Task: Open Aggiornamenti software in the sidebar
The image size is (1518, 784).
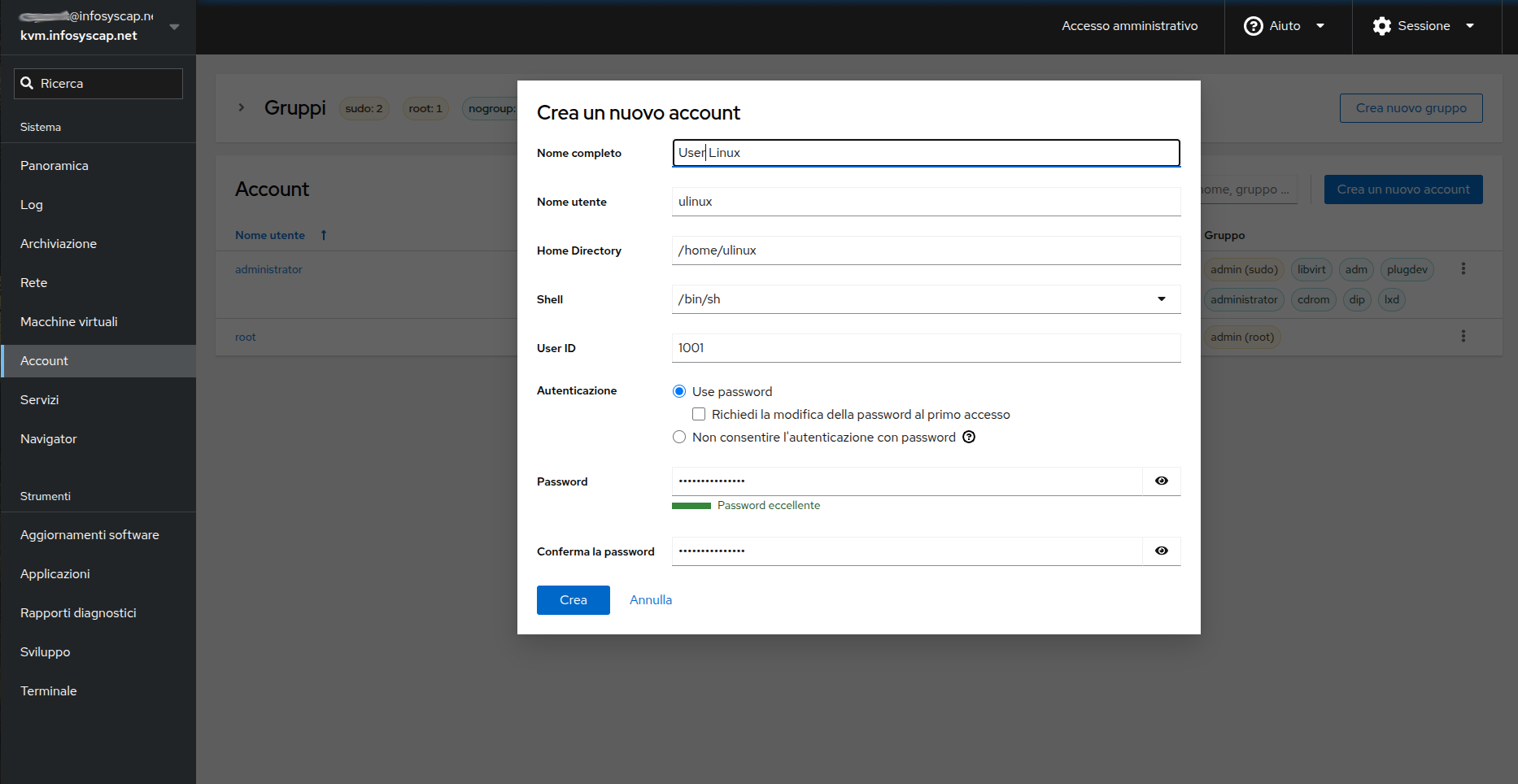Action: tap(98, 535)
